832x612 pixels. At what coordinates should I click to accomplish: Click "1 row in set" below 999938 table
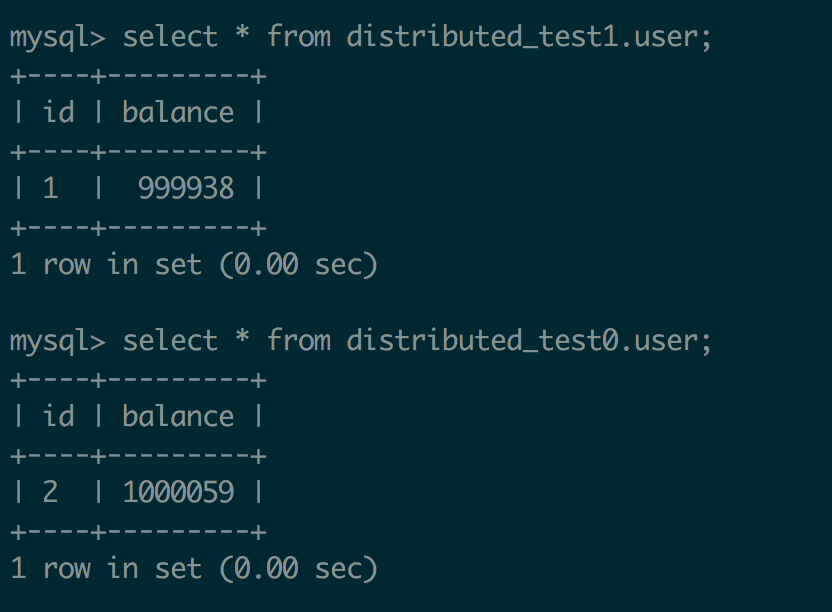point(106,265)
